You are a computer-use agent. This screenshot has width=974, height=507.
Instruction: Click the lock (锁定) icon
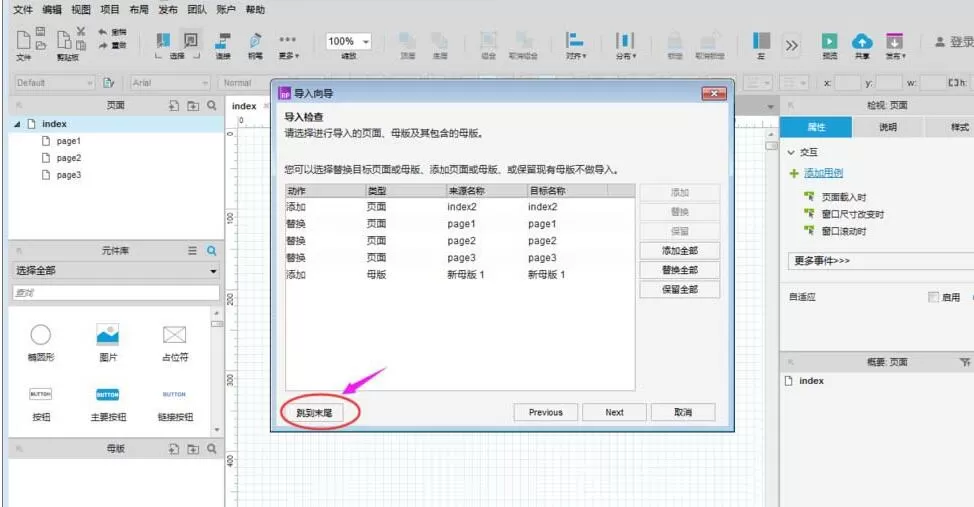(675, 41)
